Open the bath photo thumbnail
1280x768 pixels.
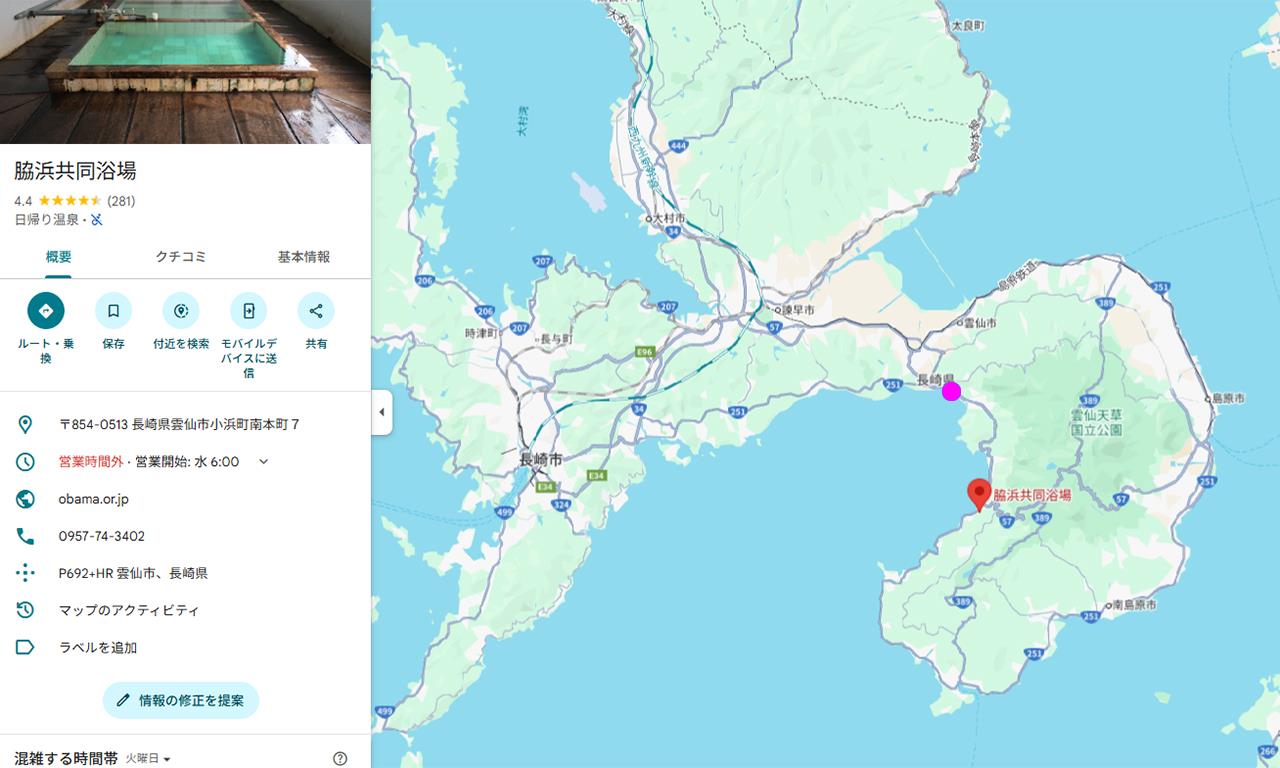coord(185,72)
